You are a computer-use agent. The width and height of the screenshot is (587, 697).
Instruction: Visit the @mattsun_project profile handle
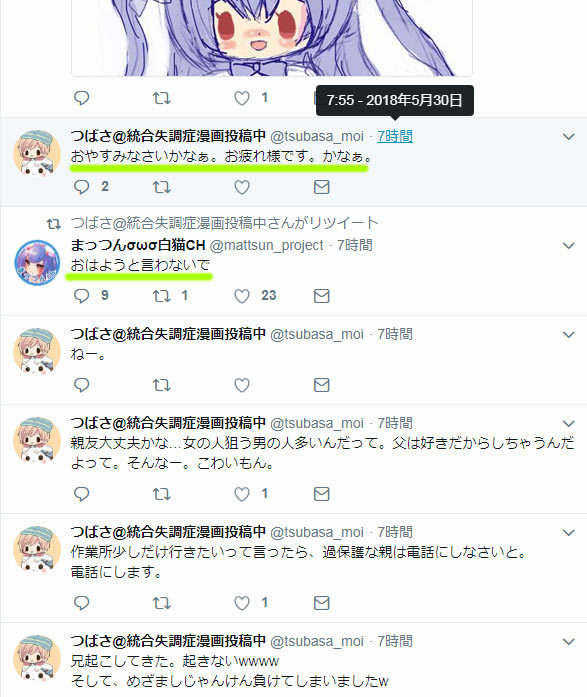pos(266,245)
